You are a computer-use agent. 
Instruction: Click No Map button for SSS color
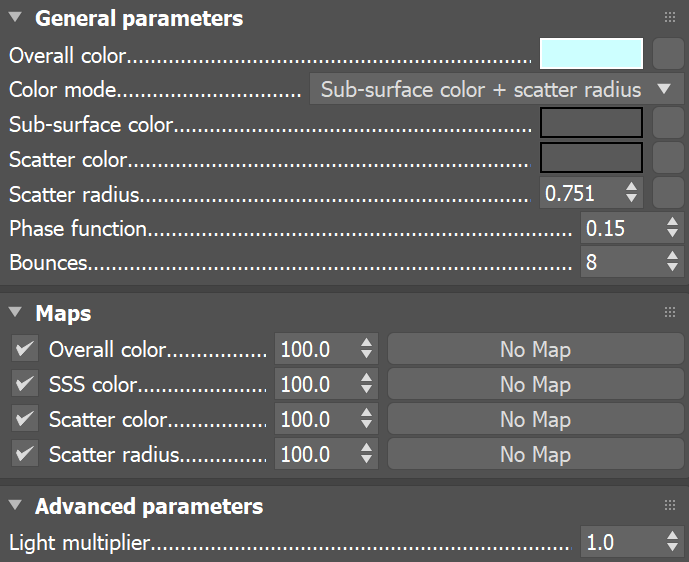tap(536, 384)
